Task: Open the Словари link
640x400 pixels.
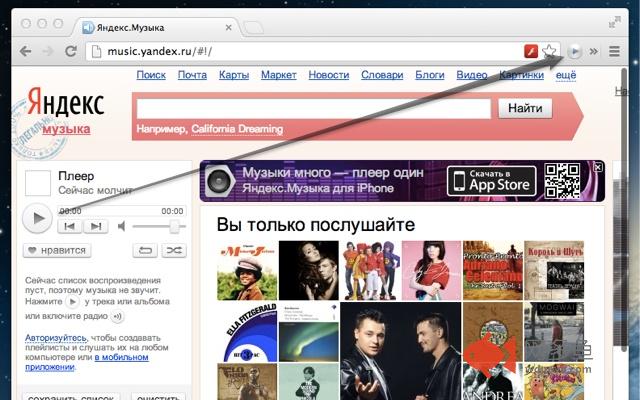Action: pos(382,75)
